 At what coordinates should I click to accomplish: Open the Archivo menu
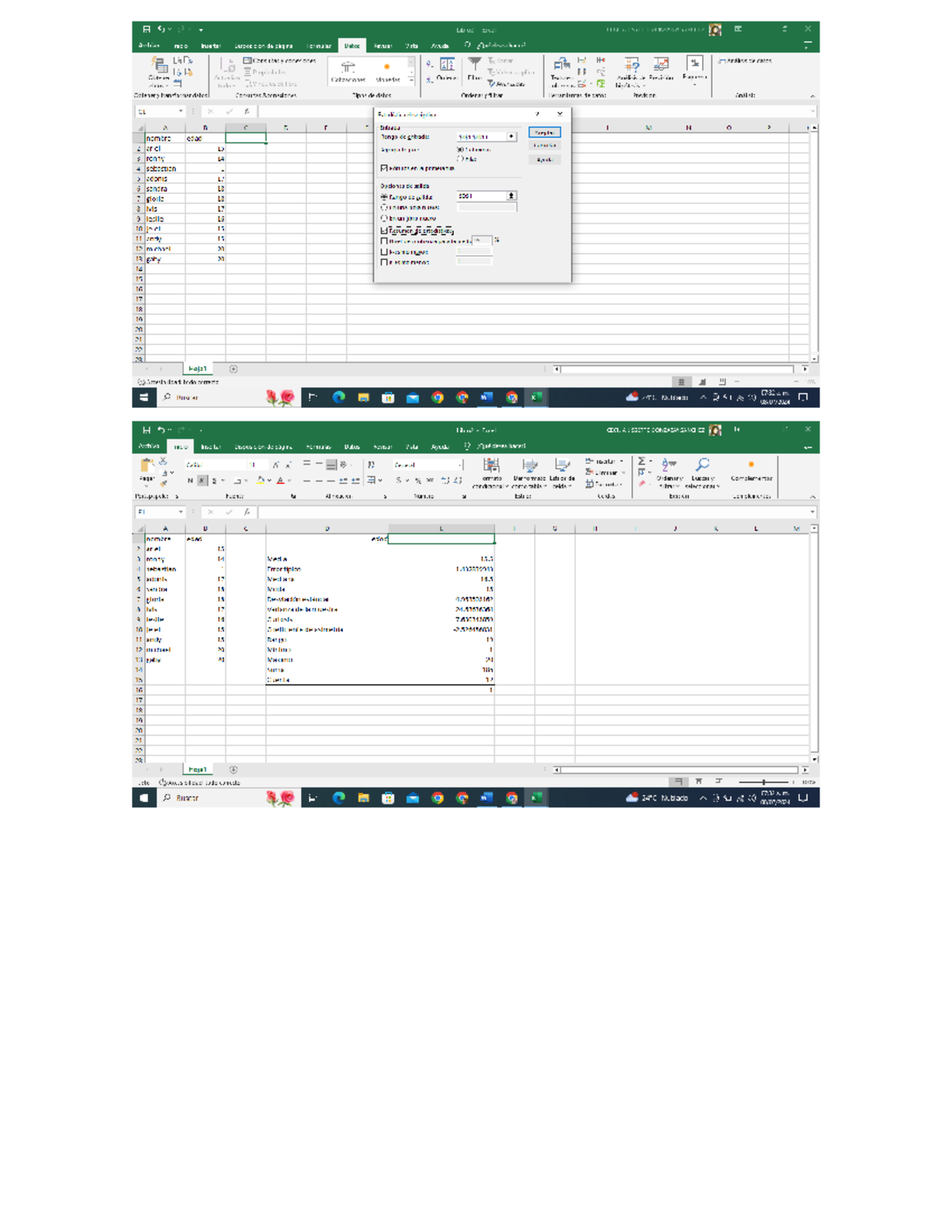pos(151,46)
